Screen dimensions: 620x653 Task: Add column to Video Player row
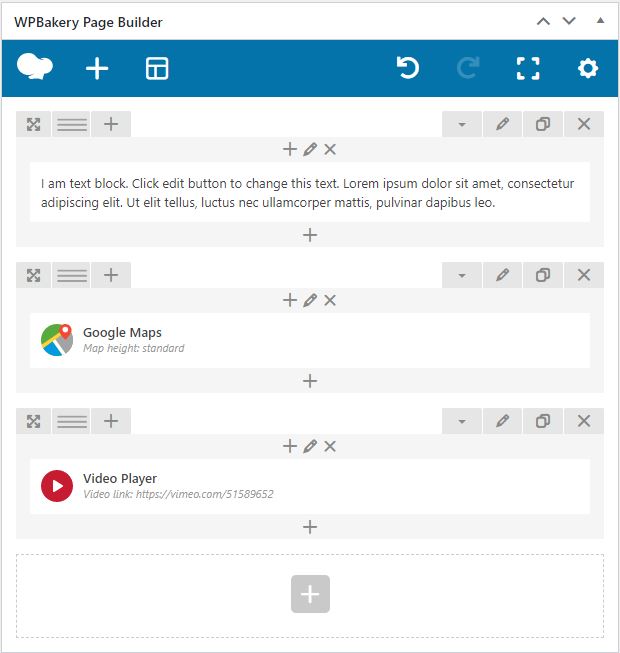coord(111,421)
